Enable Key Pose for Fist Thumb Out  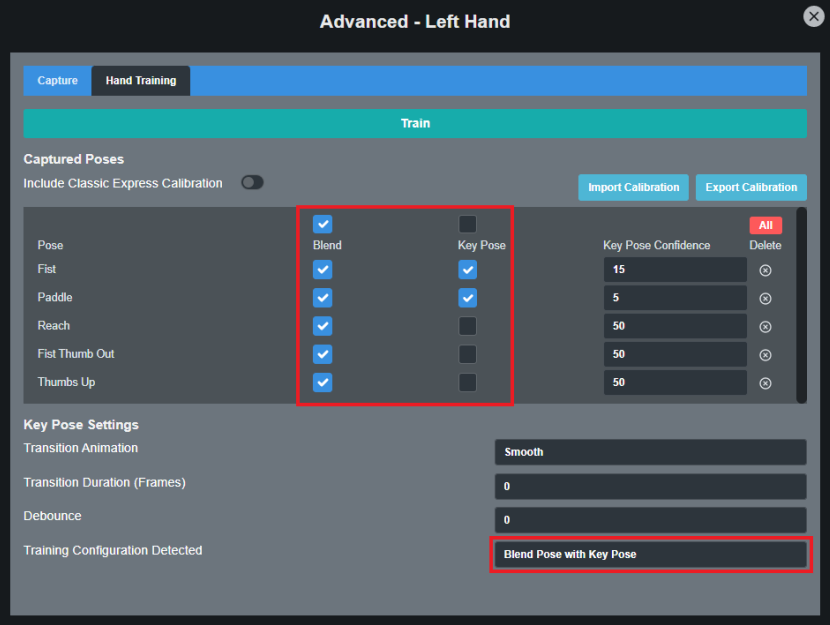[467, 354]
